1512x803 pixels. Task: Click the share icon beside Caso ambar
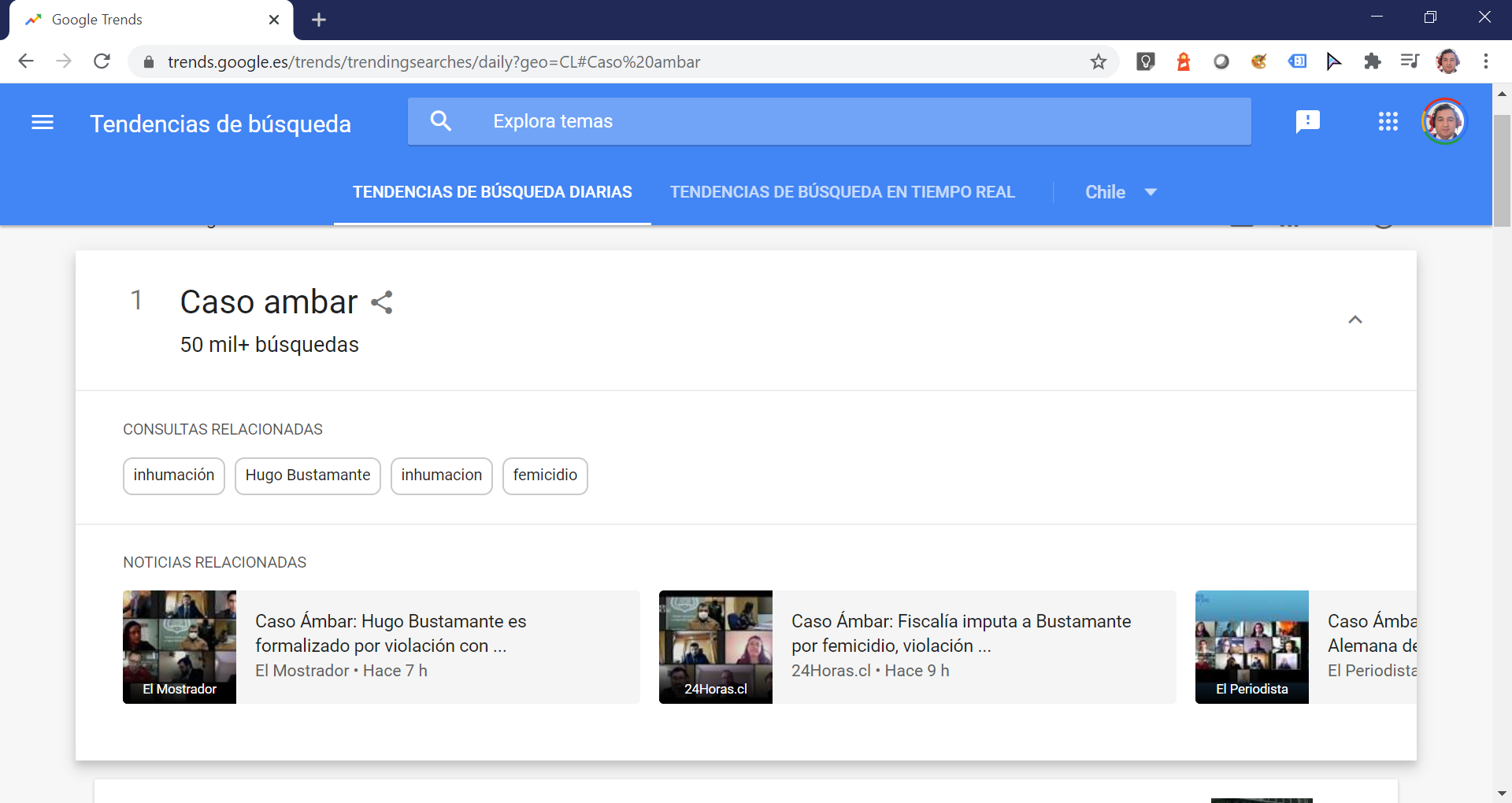[382, 302]
